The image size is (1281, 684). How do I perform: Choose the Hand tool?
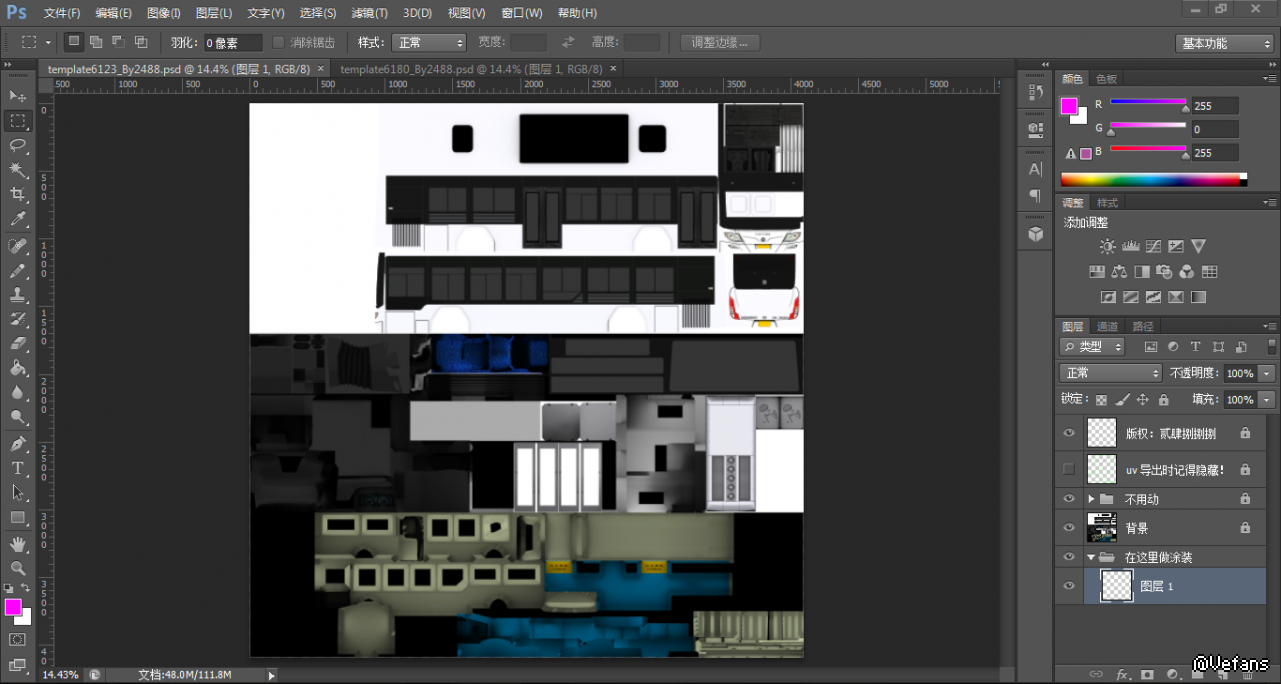pyautogui.click(x=18, y=543)
